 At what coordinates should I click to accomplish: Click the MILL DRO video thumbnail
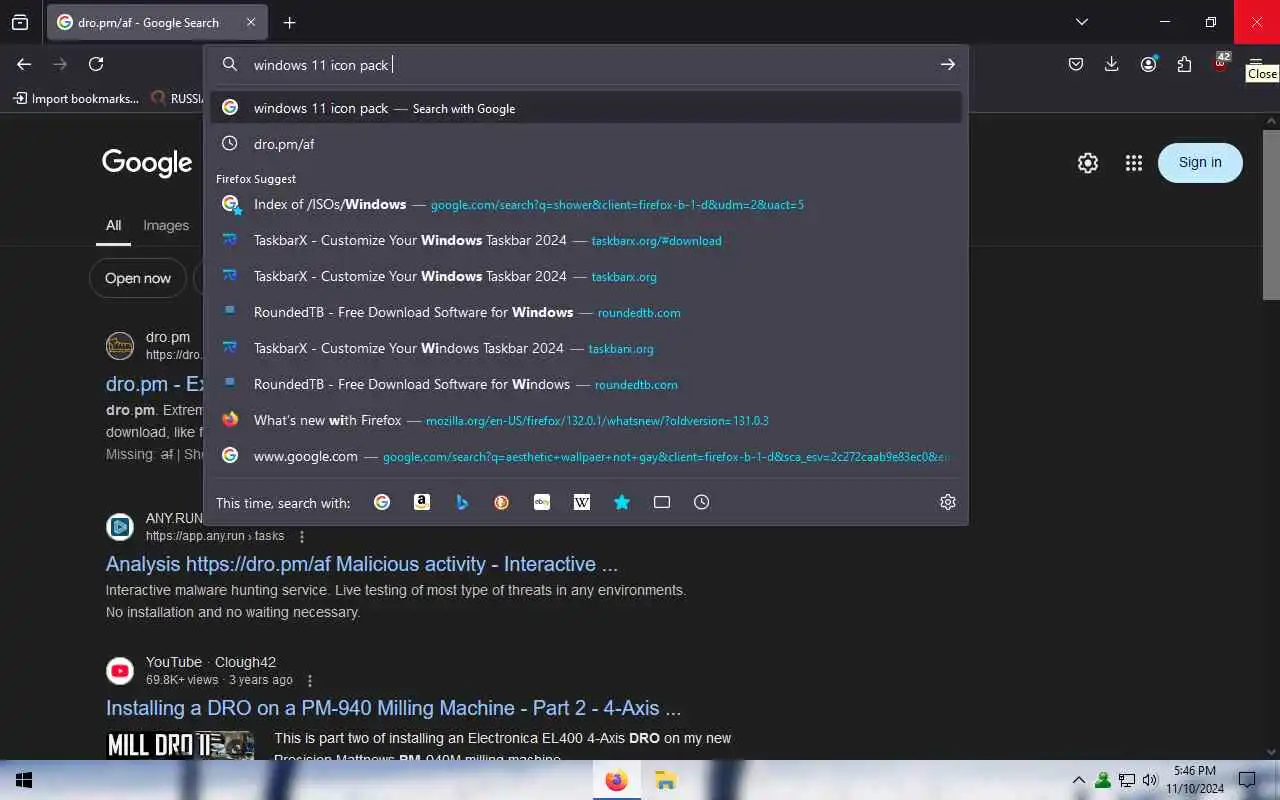tap(180, 745)
